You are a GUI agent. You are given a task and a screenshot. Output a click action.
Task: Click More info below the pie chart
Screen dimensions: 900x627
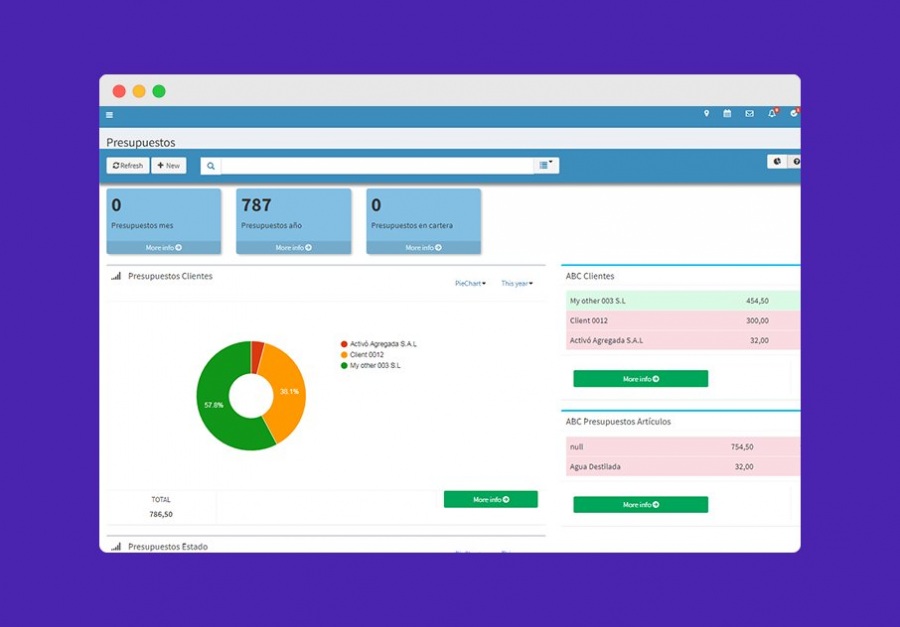pos(491,500)
